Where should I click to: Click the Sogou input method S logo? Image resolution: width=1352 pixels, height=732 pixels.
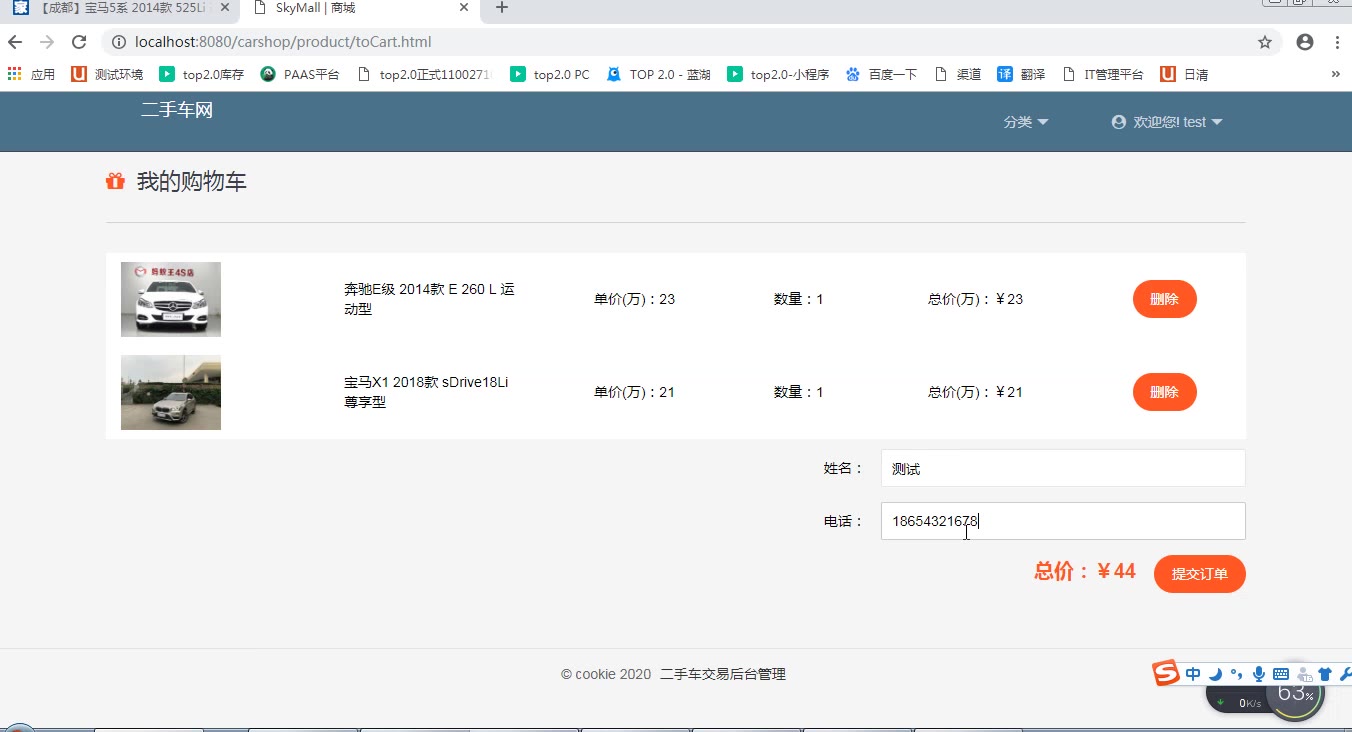click(x=1166, y=673)
